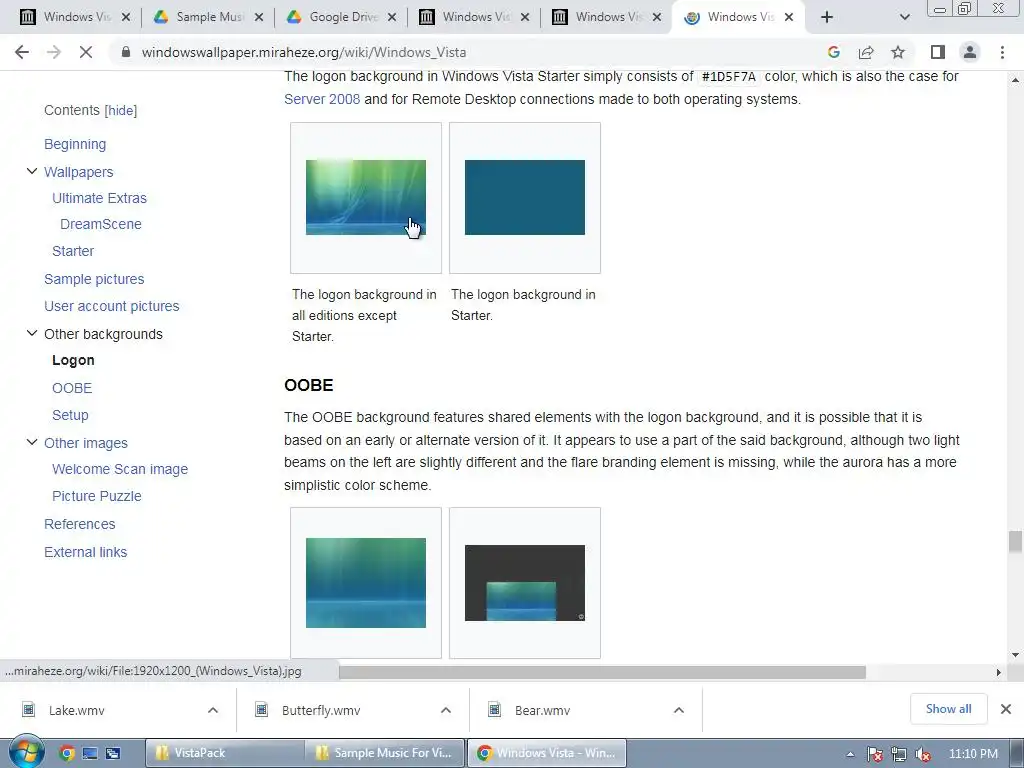
Task: Close the Sample Music Google Drive tab
Action: [x=259, y=18]
